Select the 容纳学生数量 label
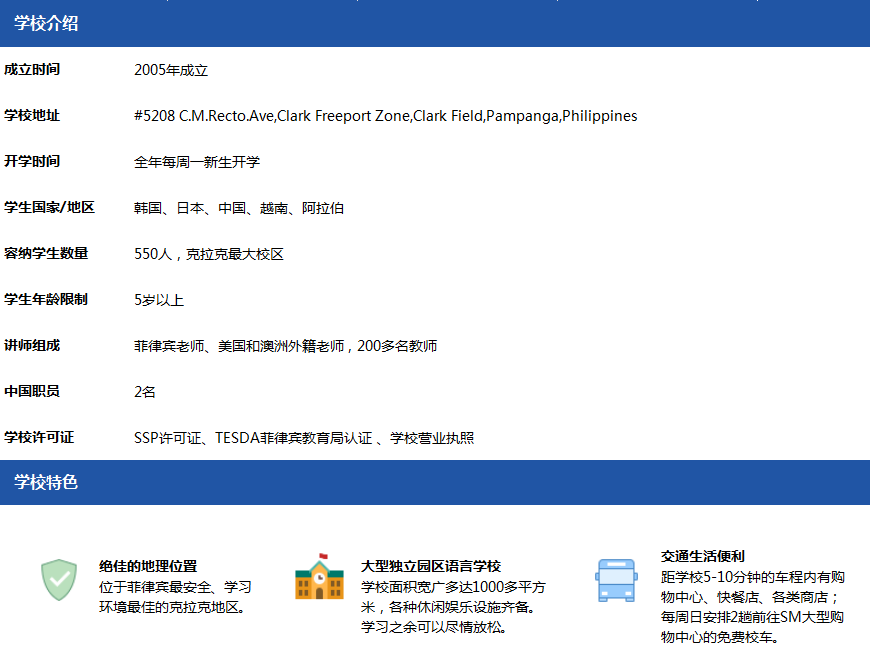The width and height of the screenshot is (870, 653). pos(46,254)
